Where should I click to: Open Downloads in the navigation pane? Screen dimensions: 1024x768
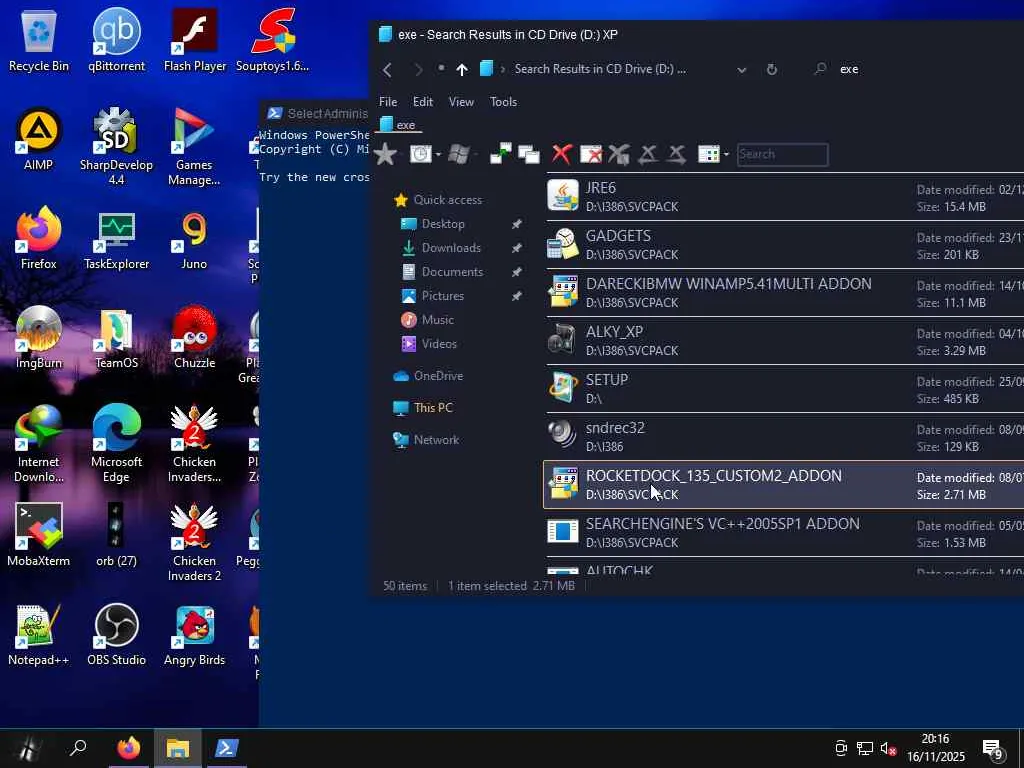[441, 248]
